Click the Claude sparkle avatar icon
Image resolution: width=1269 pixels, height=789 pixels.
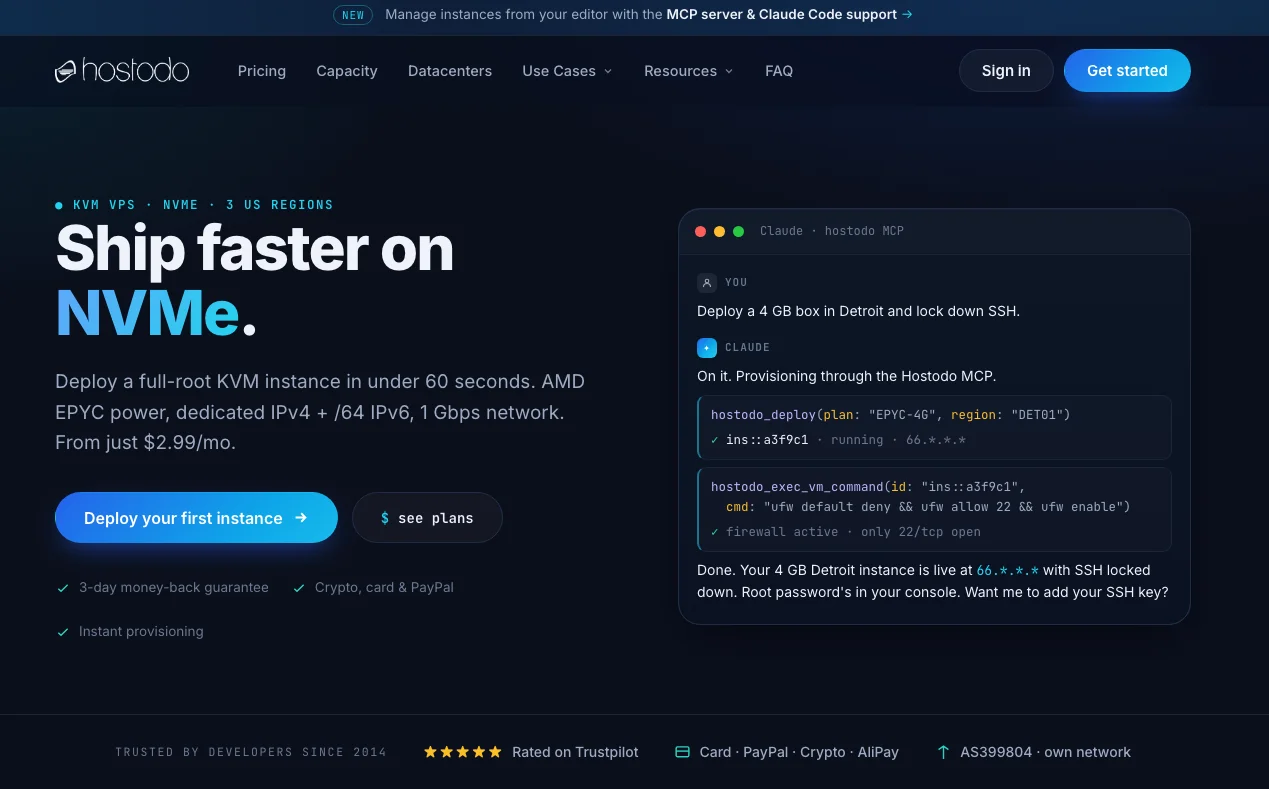(707, 348)
